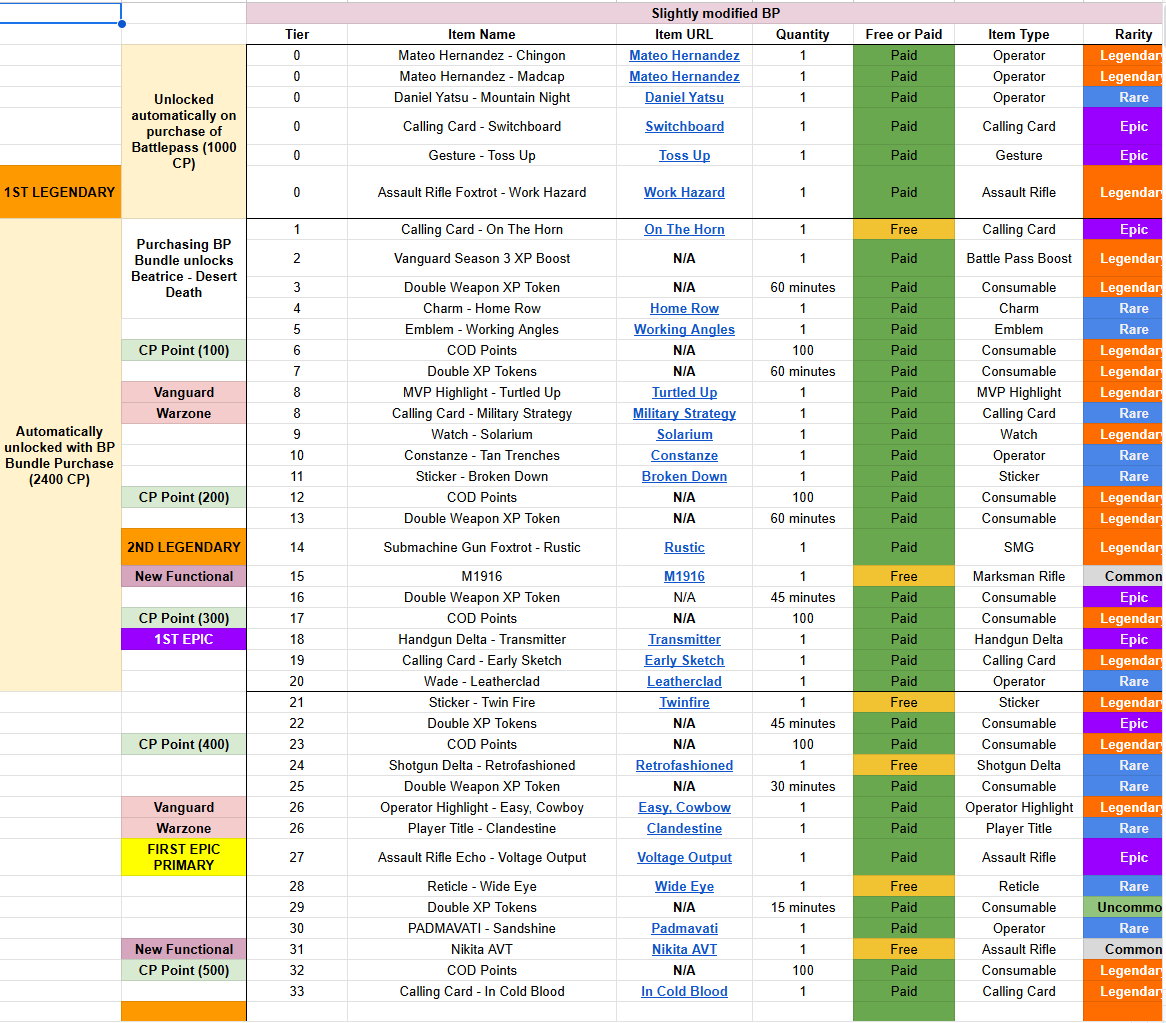Open the Clandestine link
Image resolution: width=1166 pixels, height=1023 pixels.
coord(684,828)
